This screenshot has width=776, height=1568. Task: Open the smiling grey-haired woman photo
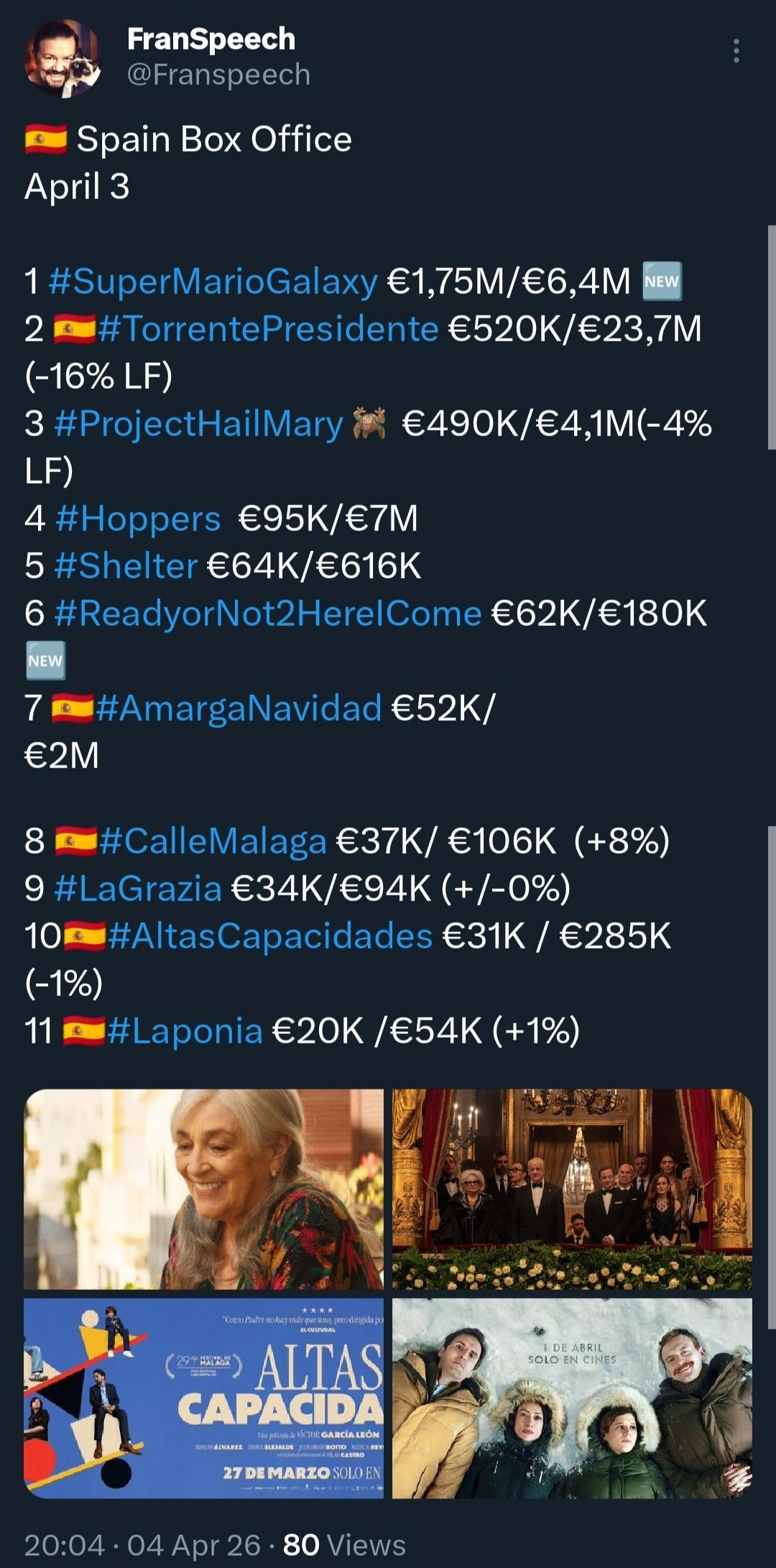(204, 1189)
